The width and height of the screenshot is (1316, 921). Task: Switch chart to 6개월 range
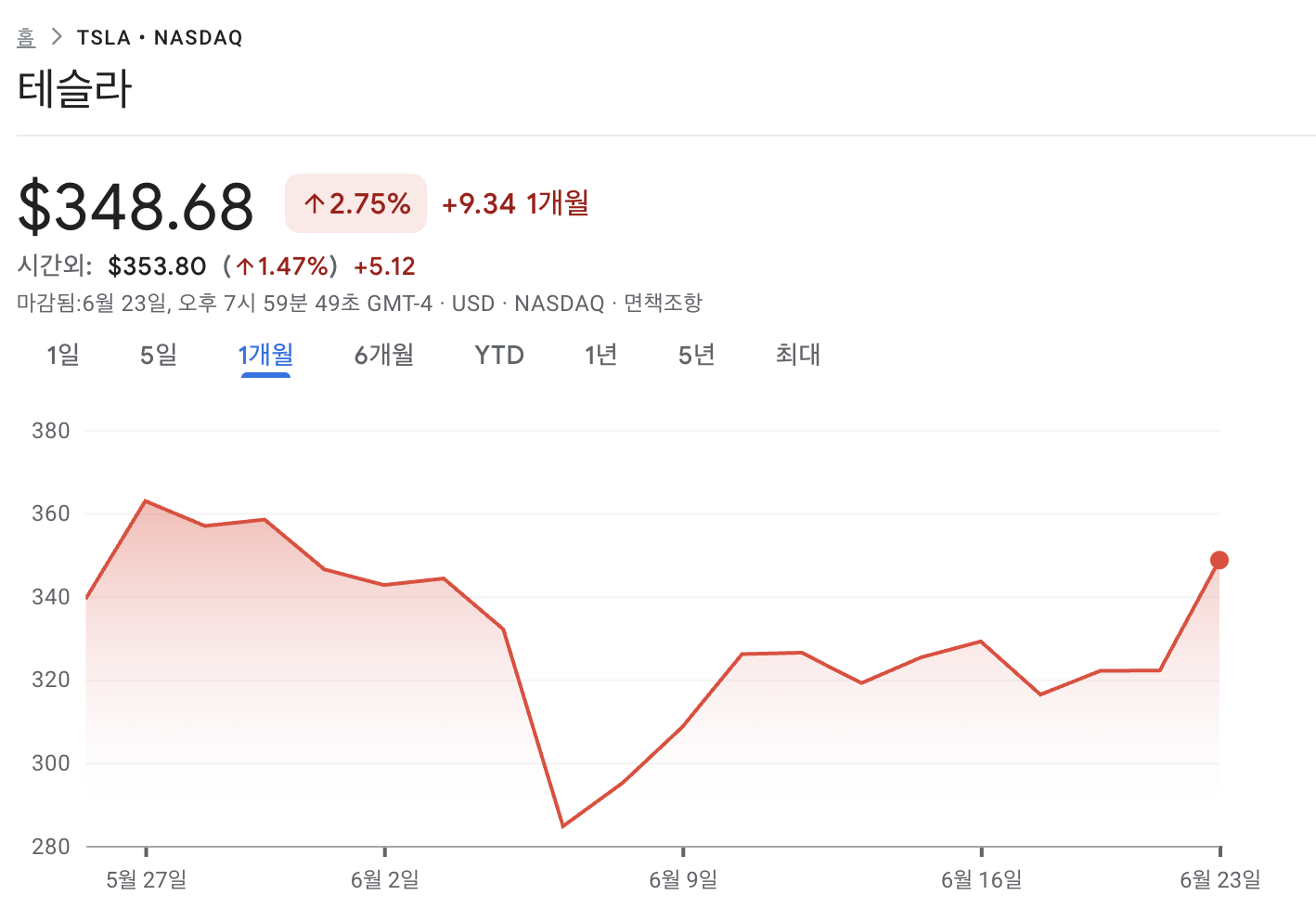tap(384, 355)
